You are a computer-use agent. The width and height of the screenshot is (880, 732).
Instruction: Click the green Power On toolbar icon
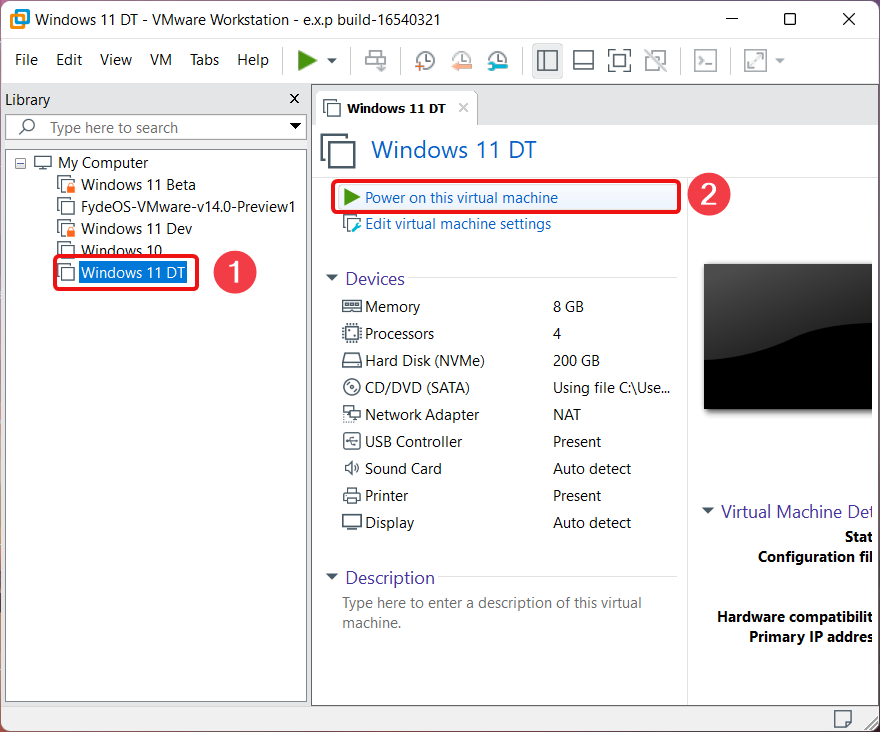[307, 60]
